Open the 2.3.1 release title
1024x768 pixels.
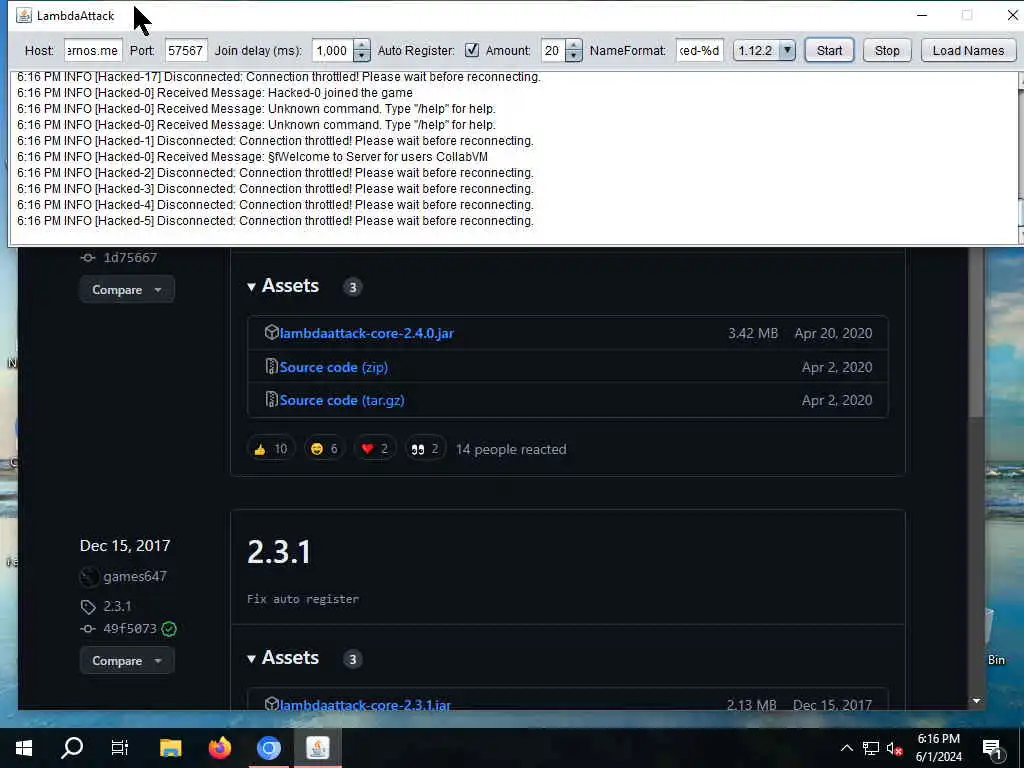pos(279,552)
